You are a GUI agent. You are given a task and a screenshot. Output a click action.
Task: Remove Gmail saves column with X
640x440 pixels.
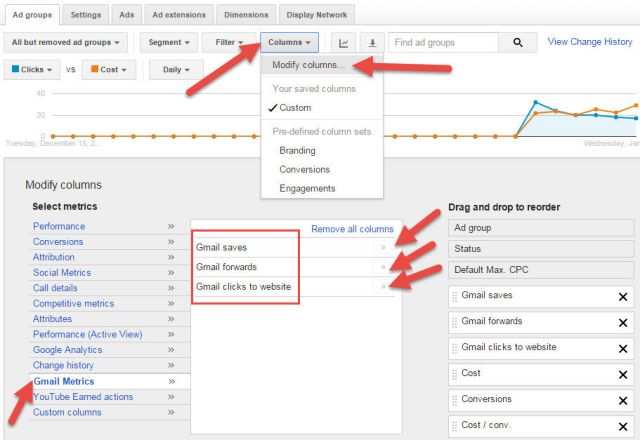pyautogui.click(x=623, y=296)
